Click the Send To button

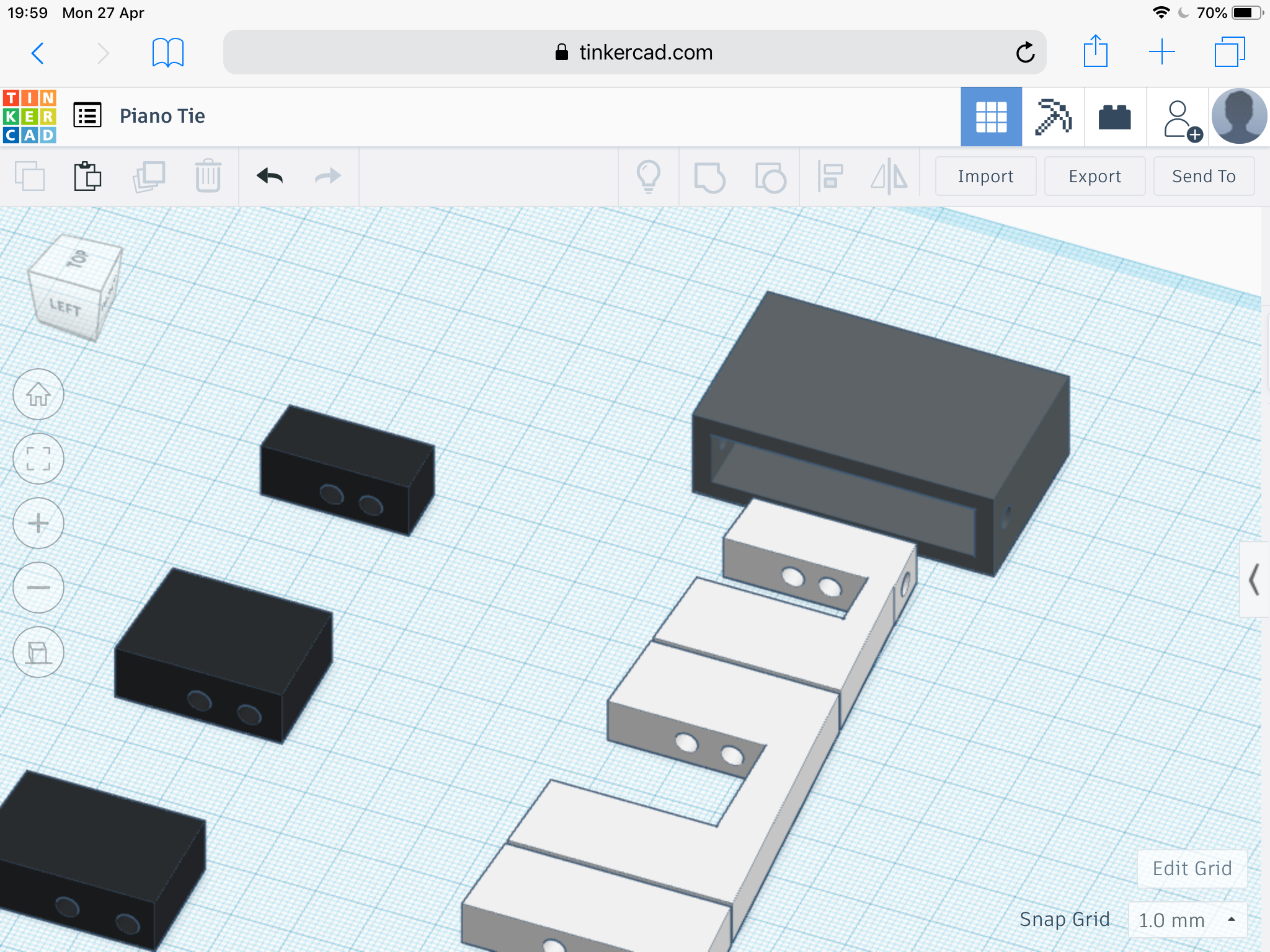tap(1204, 177)
